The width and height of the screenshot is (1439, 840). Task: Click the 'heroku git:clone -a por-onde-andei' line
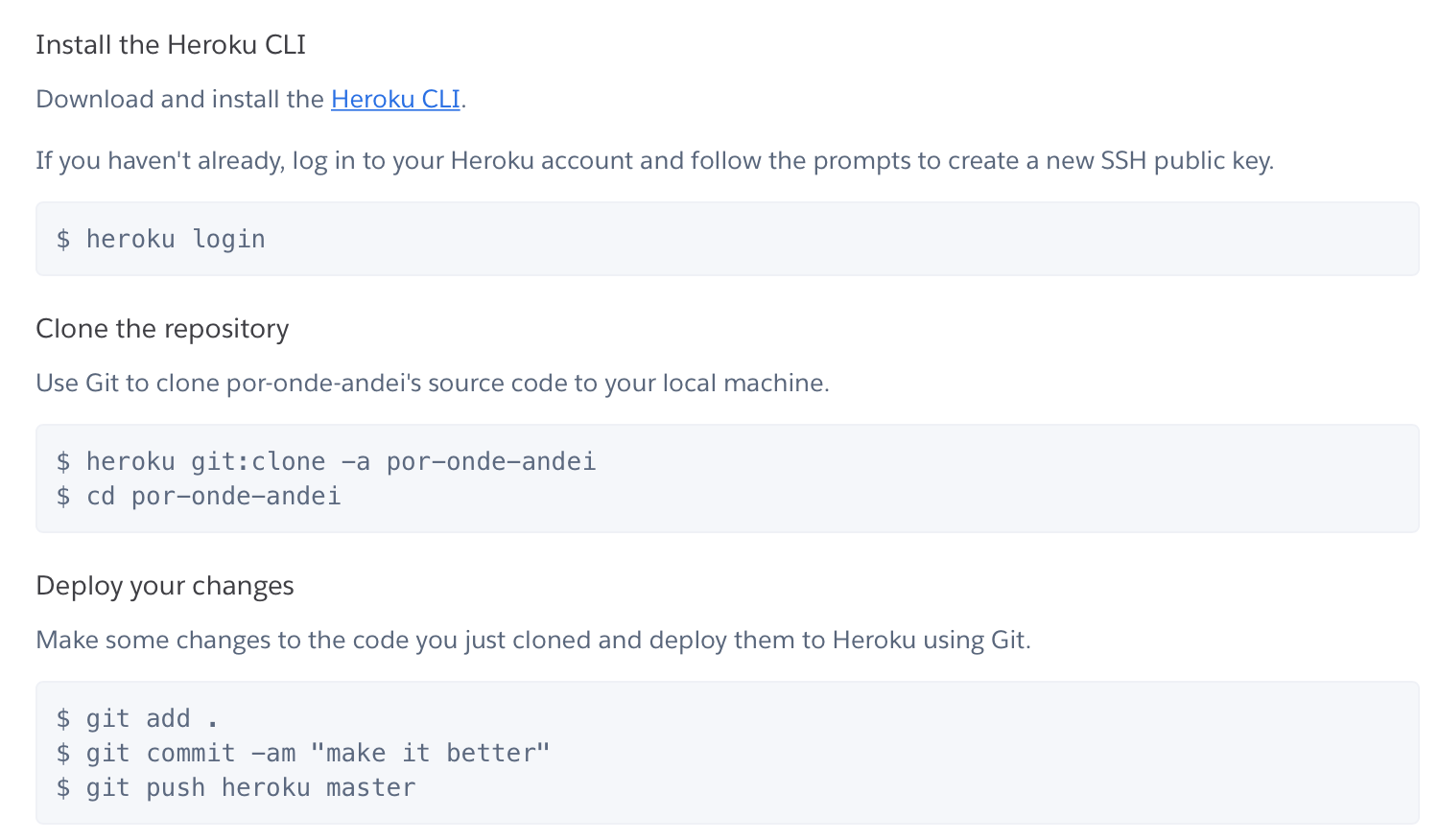pos(326,461)
